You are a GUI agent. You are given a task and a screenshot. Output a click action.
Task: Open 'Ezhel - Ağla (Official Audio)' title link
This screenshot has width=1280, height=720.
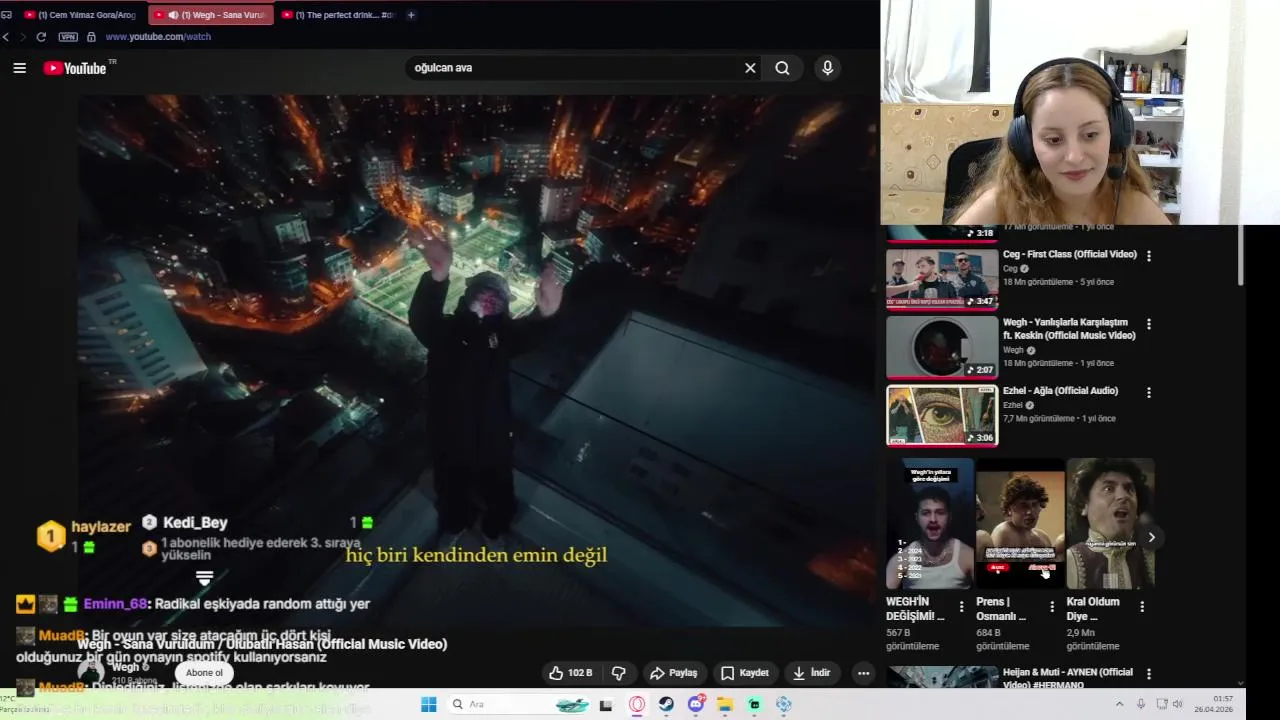(x=1060, y=391)
